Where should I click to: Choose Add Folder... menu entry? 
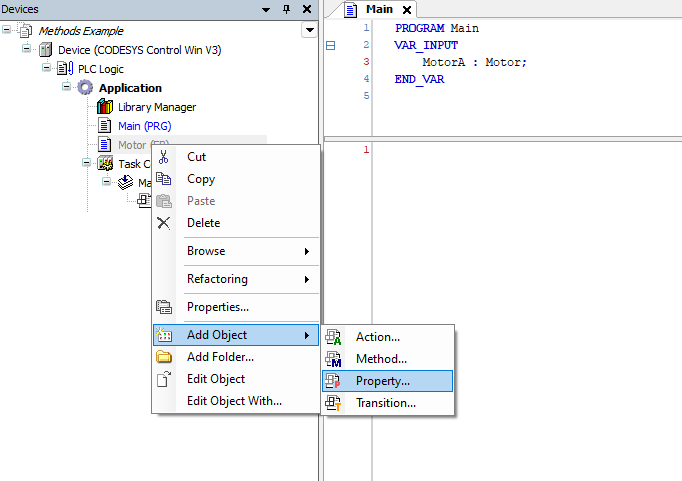[236, 357]
